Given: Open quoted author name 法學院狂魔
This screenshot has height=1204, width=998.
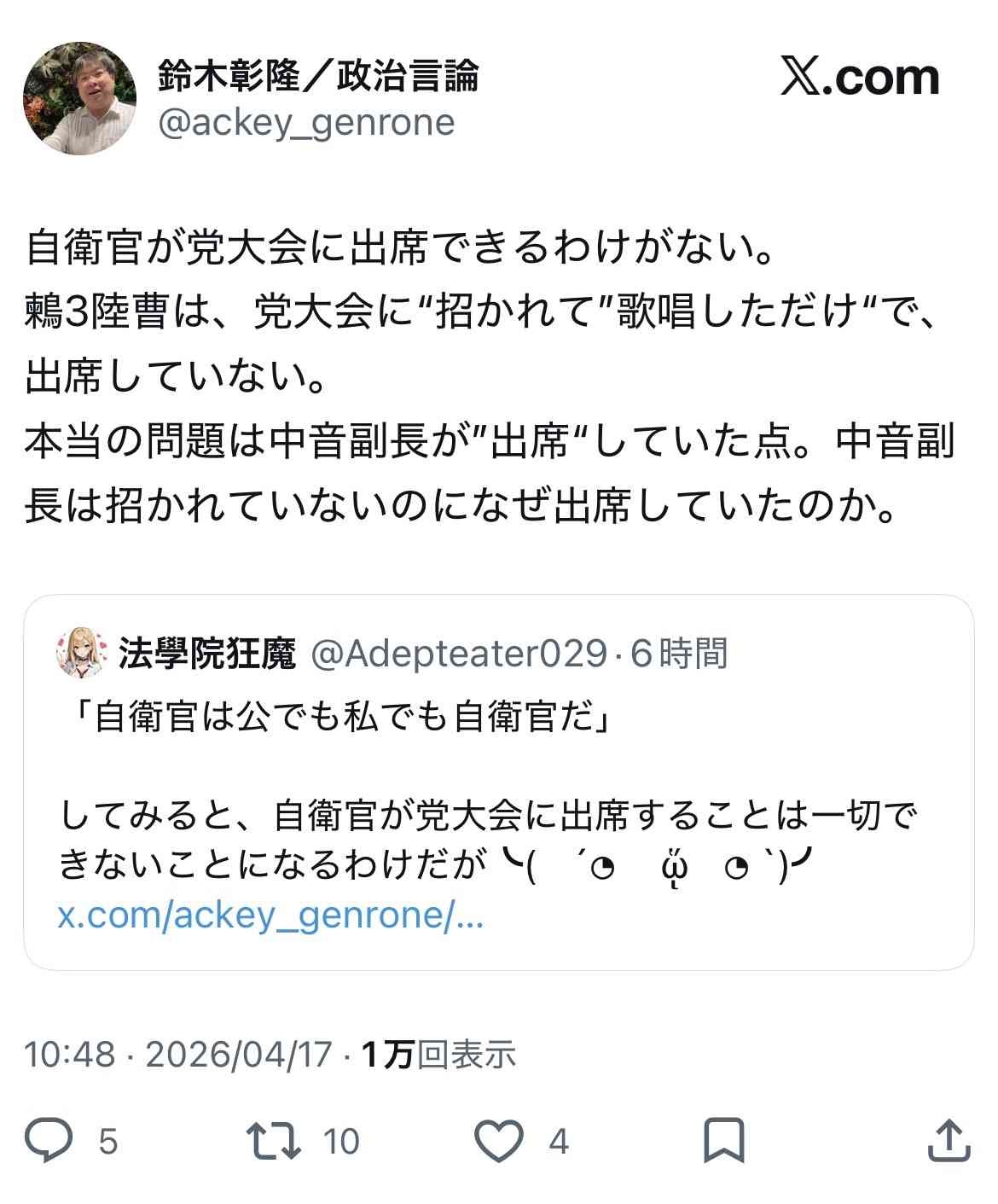Looking at the screenshot, I should 206,654.
